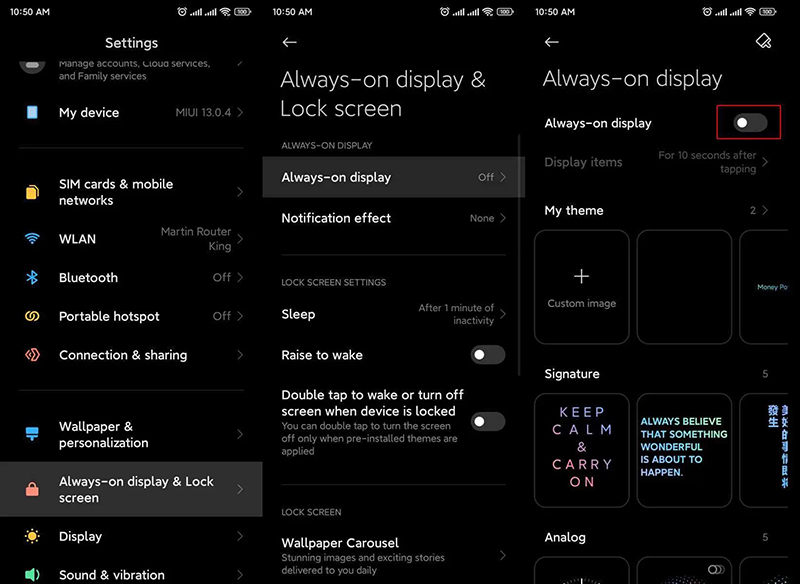This screenshot has height=584, width=800.
Task: Go back from Always-on display & Lock screen
Action: point(289,42)
